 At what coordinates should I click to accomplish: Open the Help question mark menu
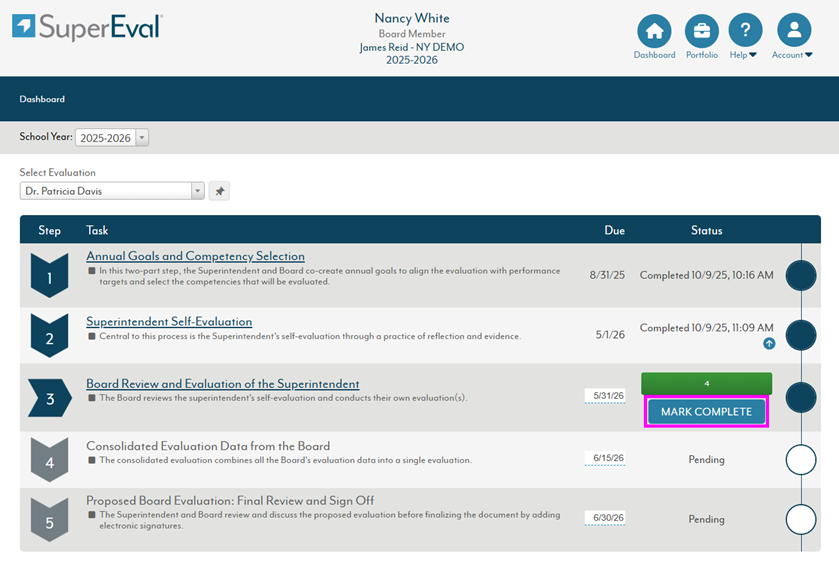744,31
